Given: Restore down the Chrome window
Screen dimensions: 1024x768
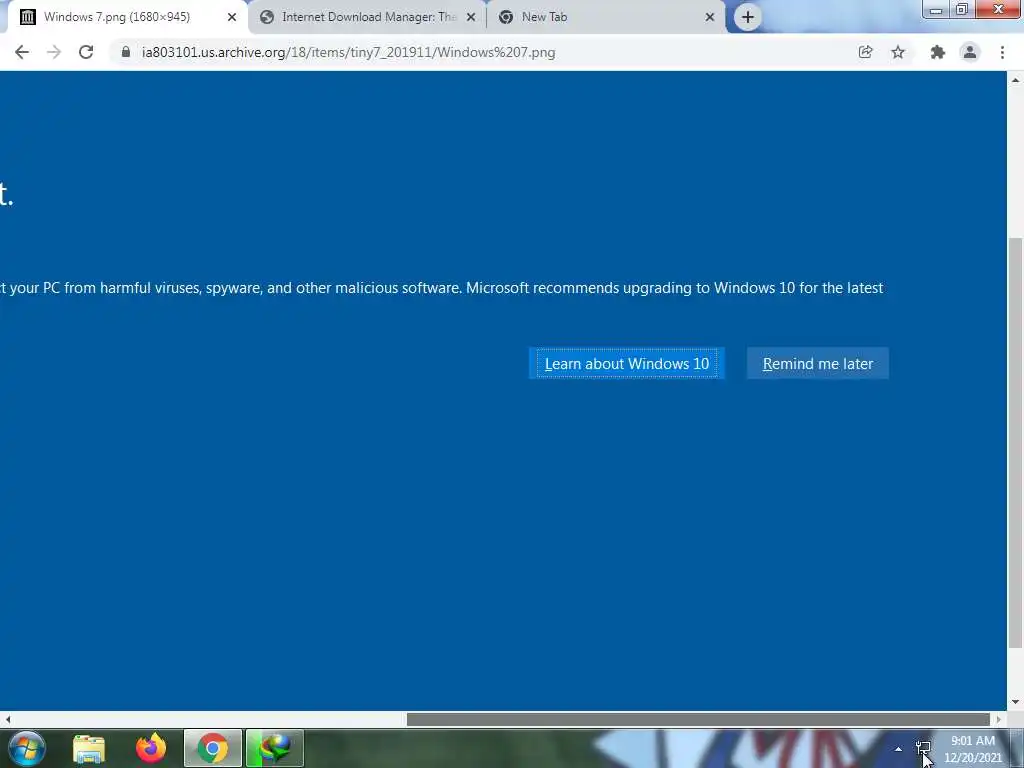Looking at the screenshot, I should pos(962,9).
